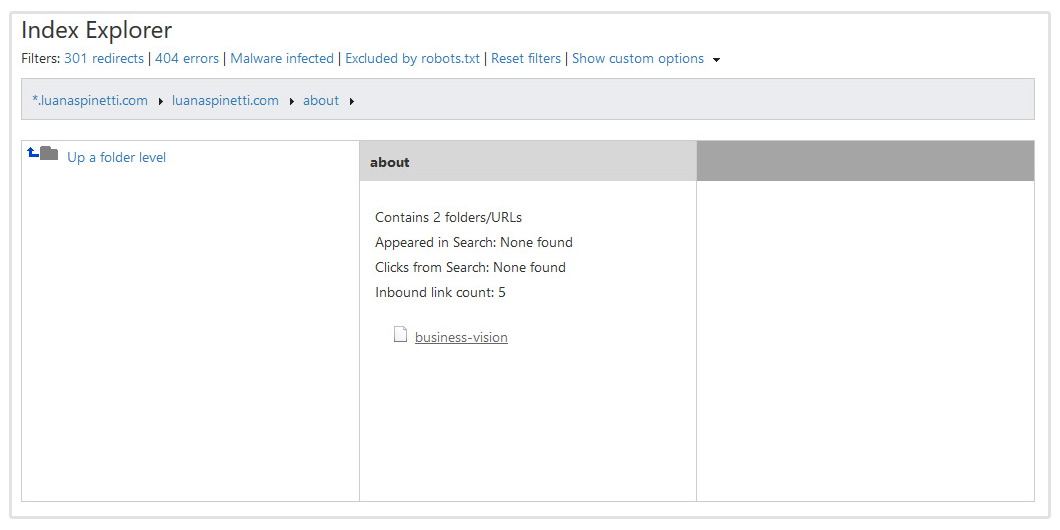Click the Show custom options text
Viewport: 1060px width, 530px height.
coord(638,59)
